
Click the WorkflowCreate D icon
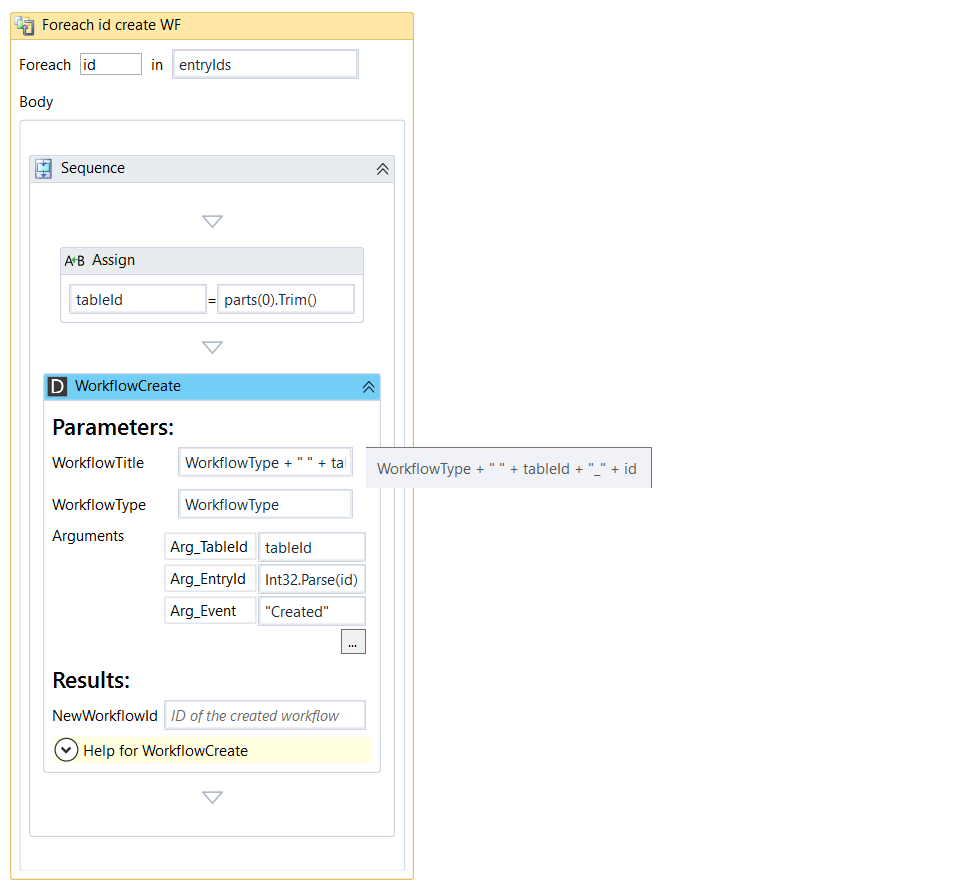[58, 387]
